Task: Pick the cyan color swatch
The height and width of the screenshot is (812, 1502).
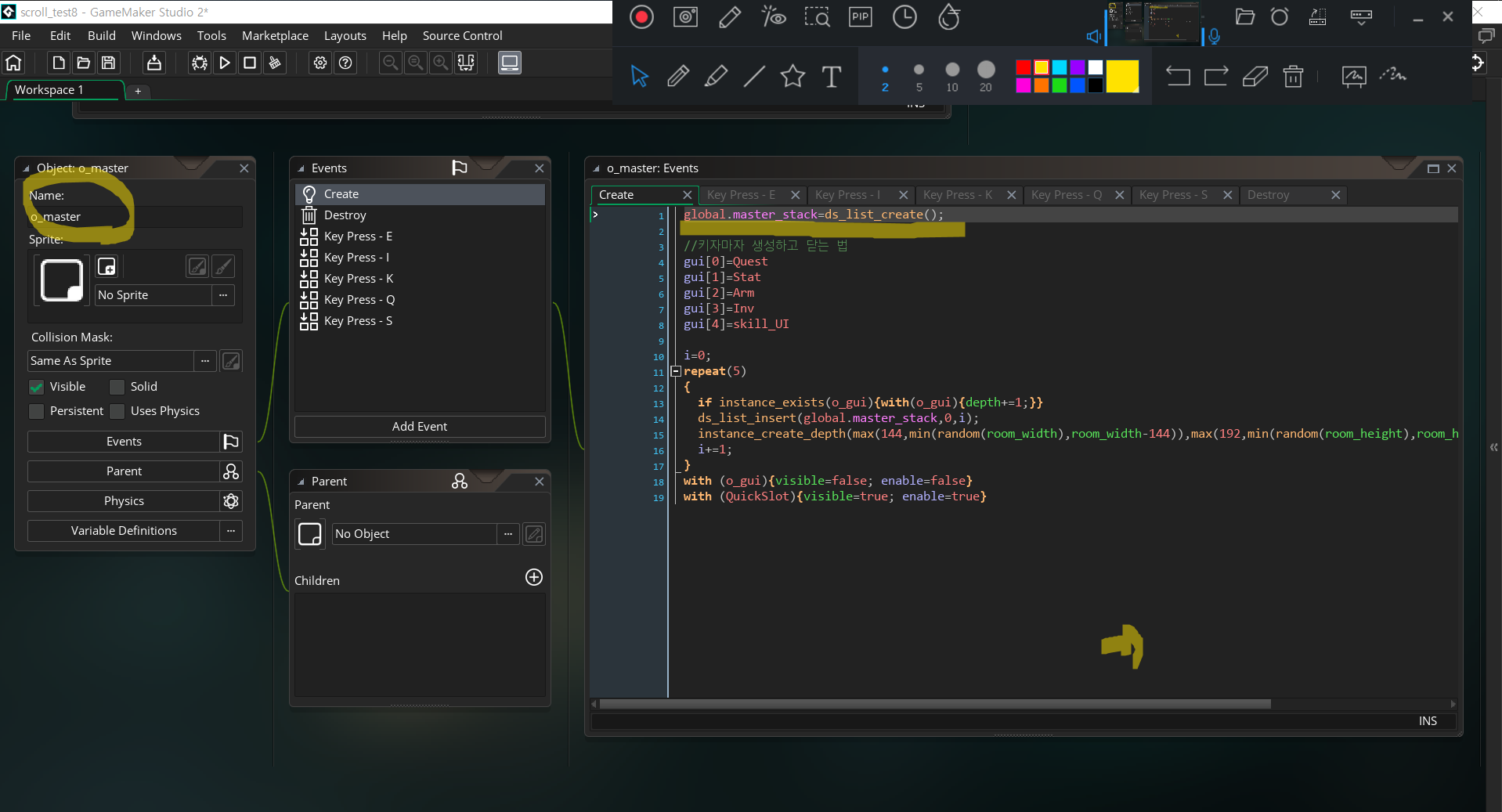Action: click(1060, 67)
